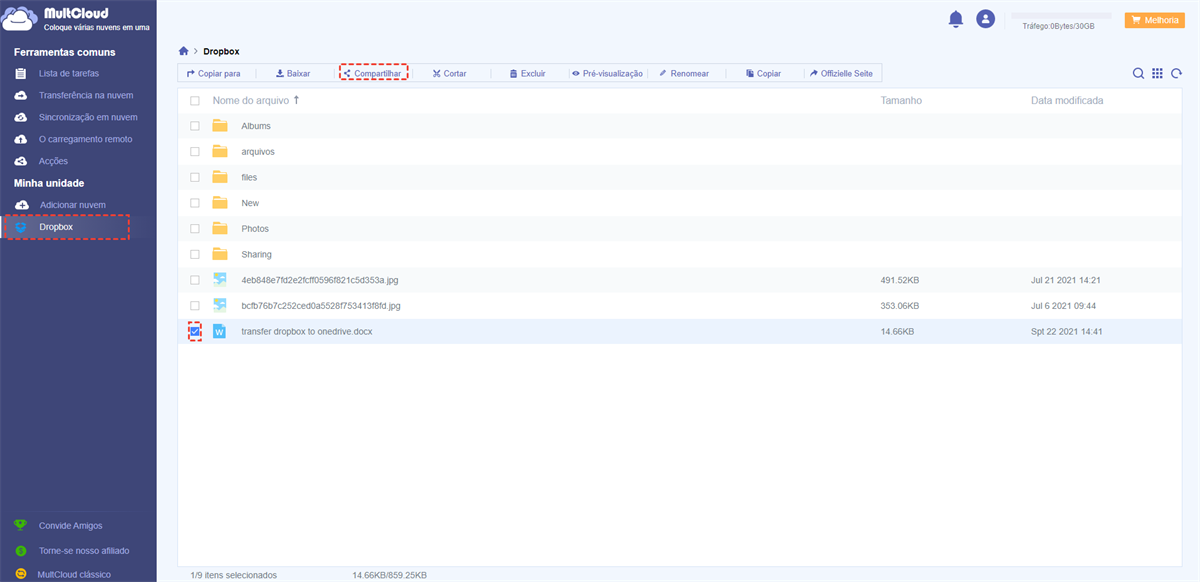Open the Photos folder name
1200x582 pixels.
(255, 229)
